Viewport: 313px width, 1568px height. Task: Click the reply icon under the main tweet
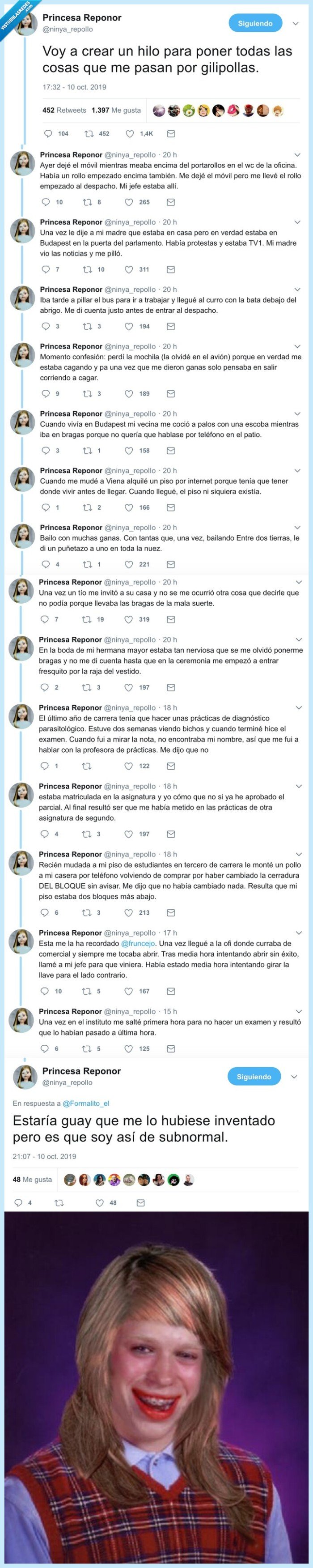49,133
